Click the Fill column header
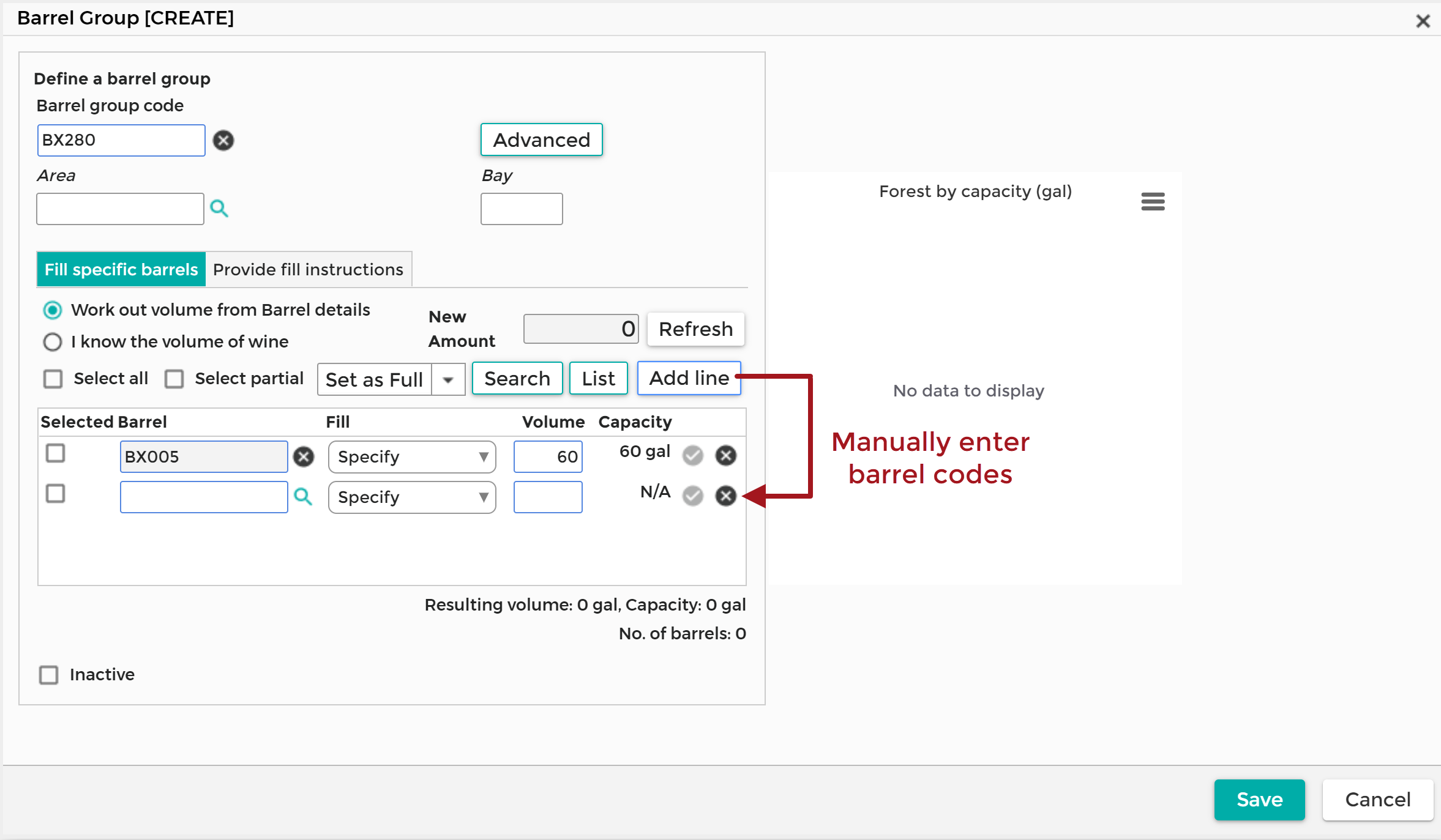The width and height of the screenshot is (1441, 840). [338, 422]
